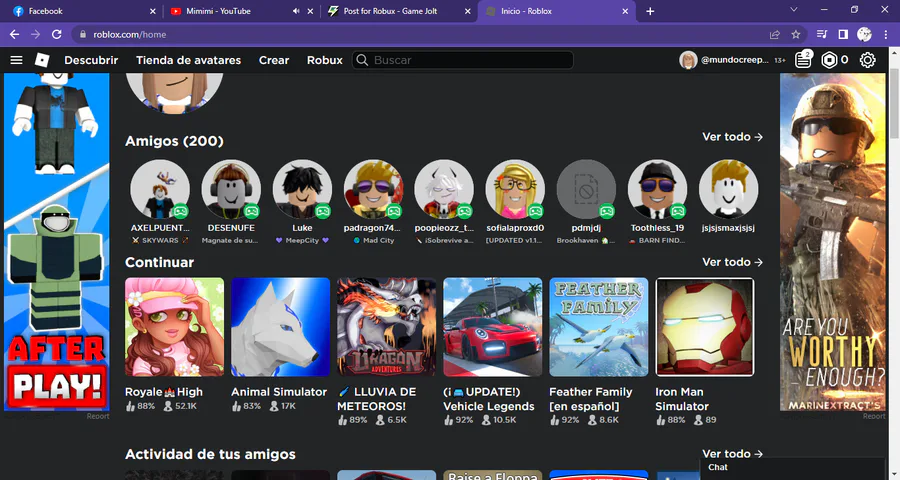Open the Robux balance icon
The width and height of the screenshot is (900, 480).
point(829,60)
